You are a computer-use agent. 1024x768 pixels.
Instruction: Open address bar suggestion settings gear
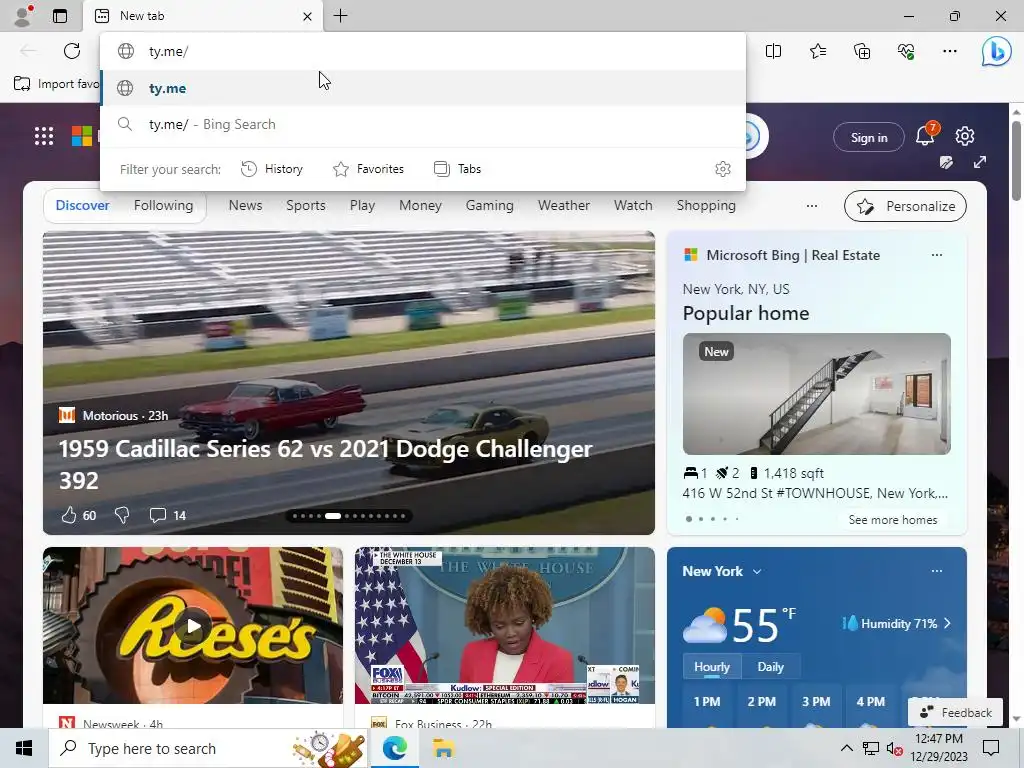[x=723, y=169]
